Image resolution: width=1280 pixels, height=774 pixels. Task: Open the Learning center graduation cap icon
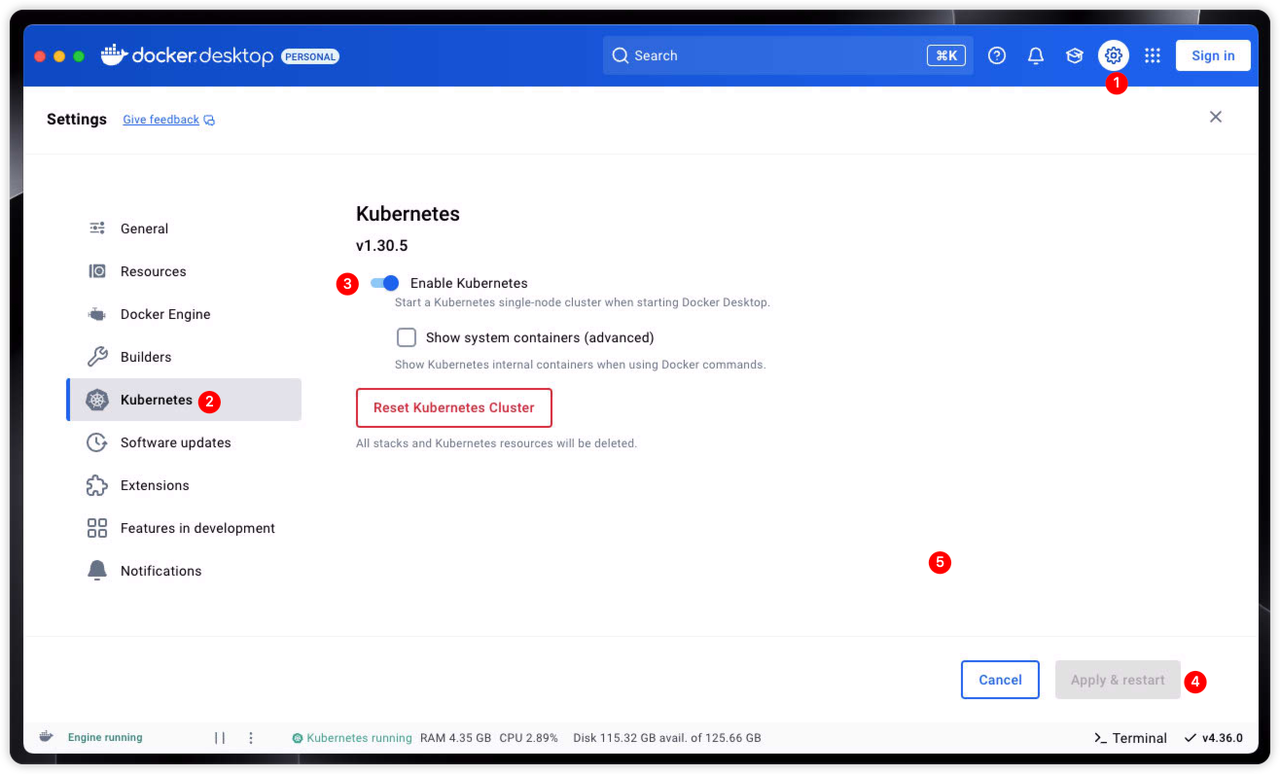(x=1075, y=56)
